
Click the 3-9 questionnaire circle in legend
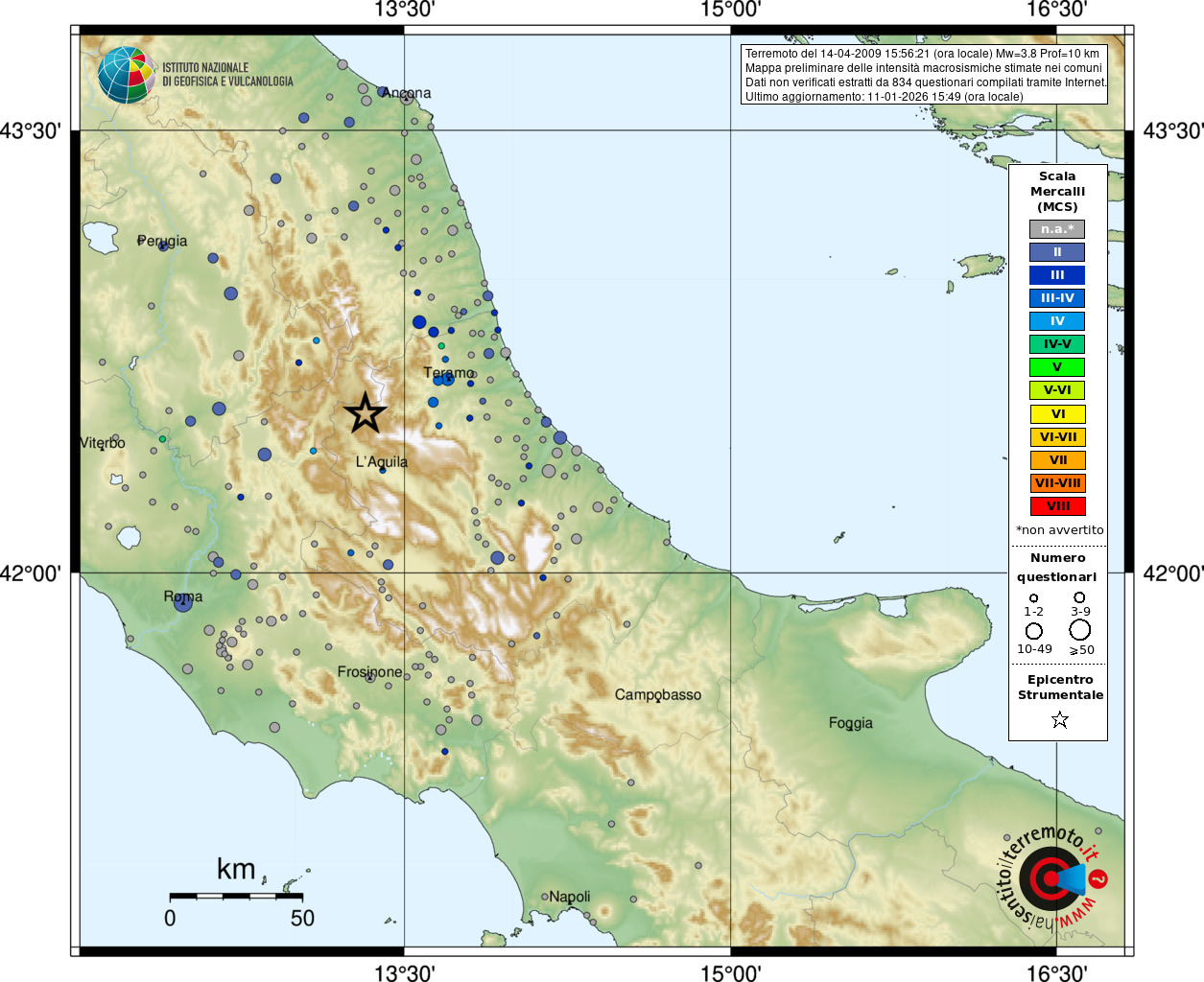pyautogui.click(x=1079, y=597)
